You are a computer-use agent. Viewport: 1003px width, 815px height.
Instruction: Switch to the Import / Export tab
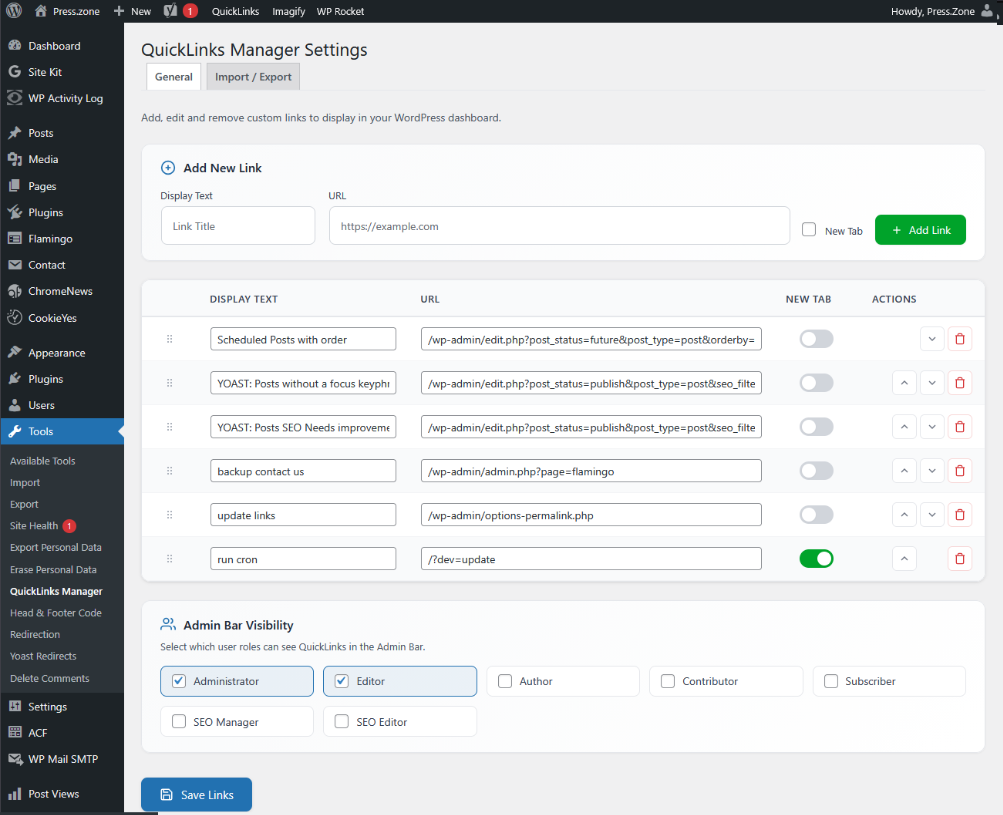point(252,76)
